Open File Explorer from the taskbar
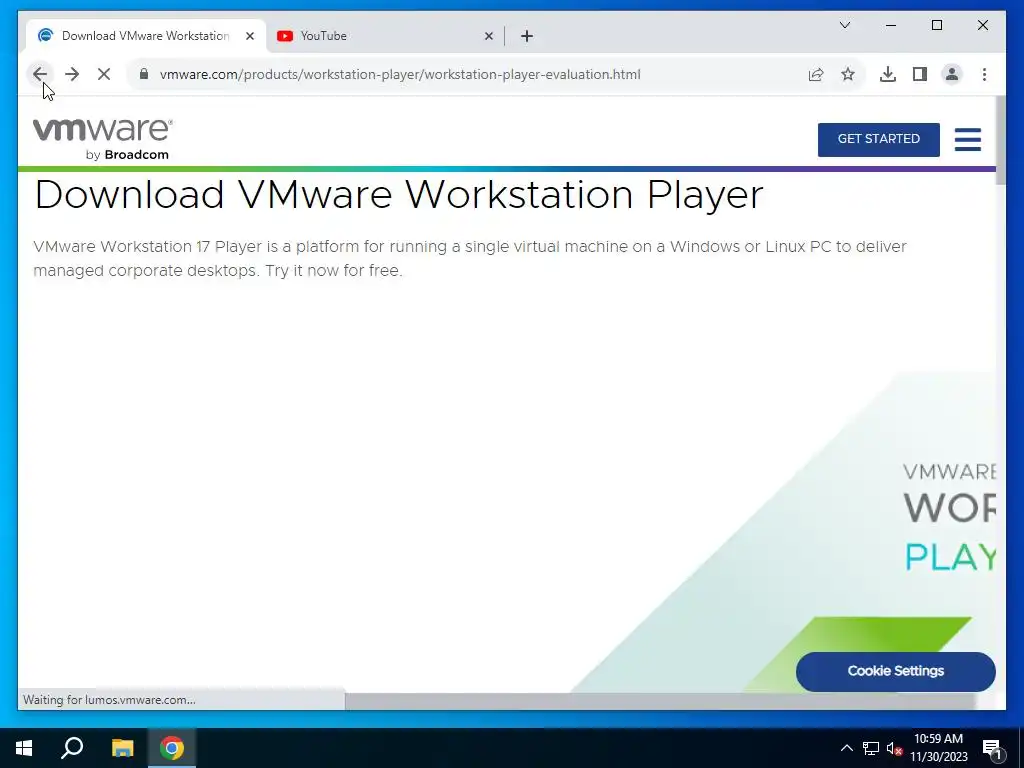 (x=122, y=748)
